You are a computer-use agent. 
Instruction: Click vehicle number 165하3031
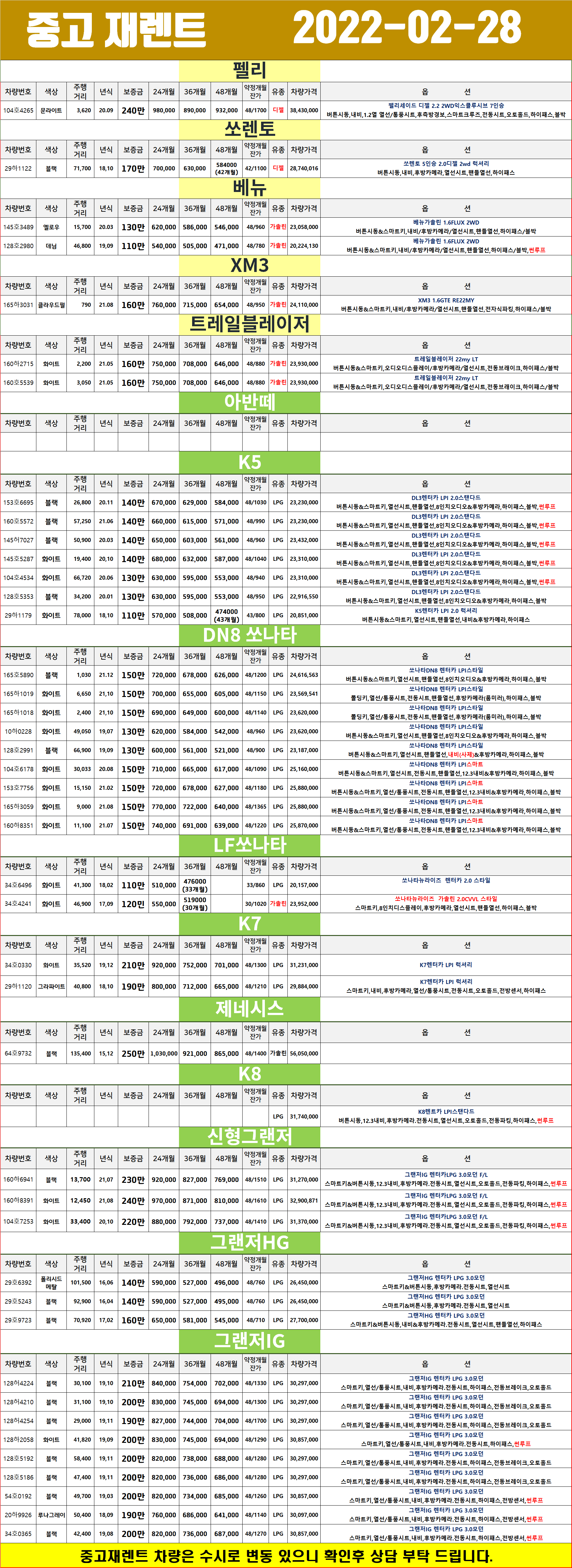18,305
